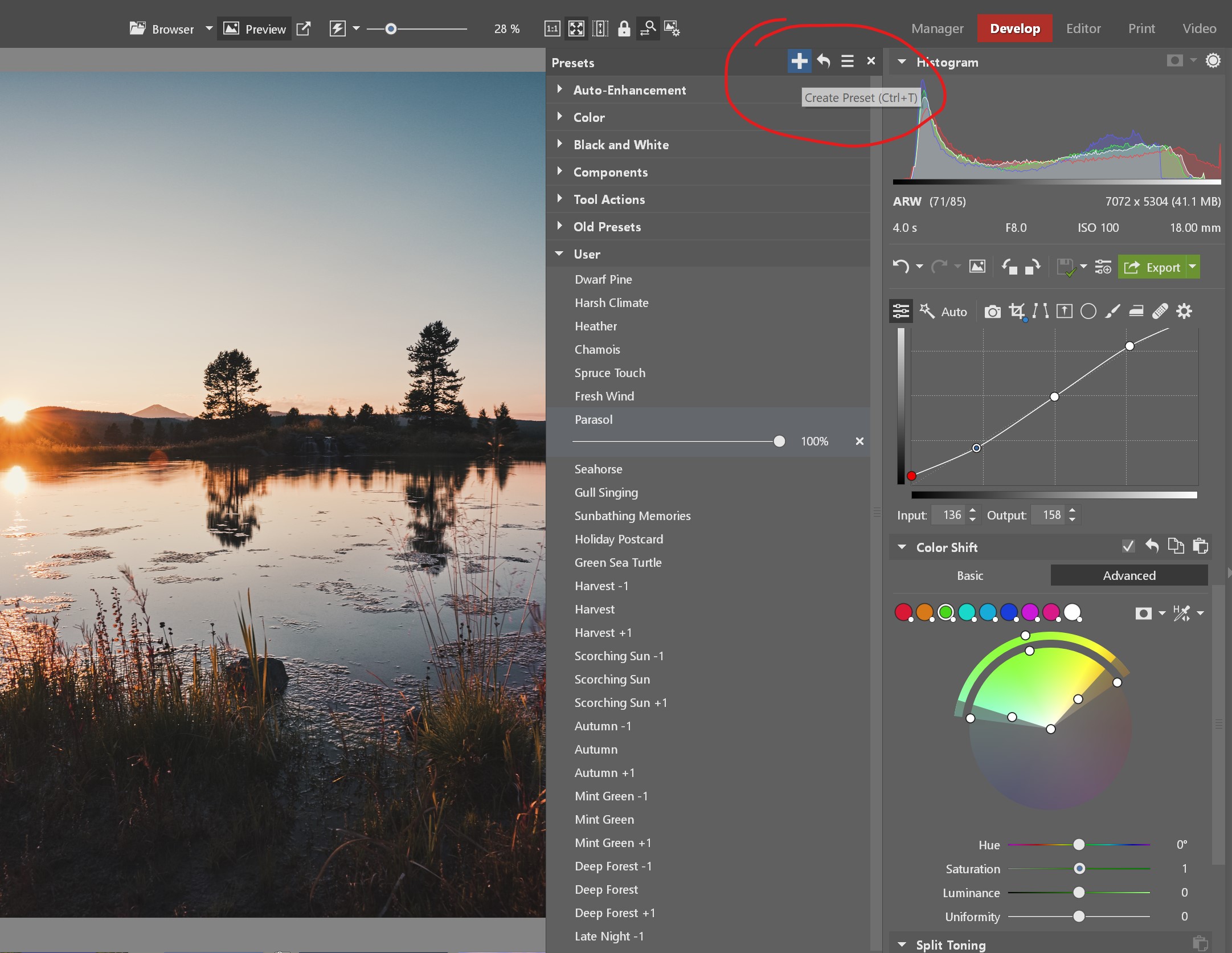The image size is (1232, 953).
Task: Switch to the Editor module
Action: point(1083,28)
